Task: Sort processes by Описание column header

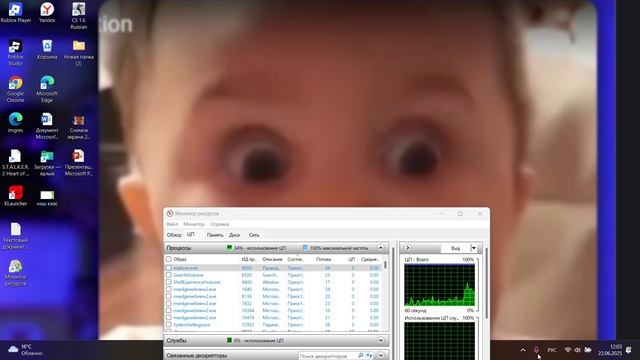Action: [272, 259]
